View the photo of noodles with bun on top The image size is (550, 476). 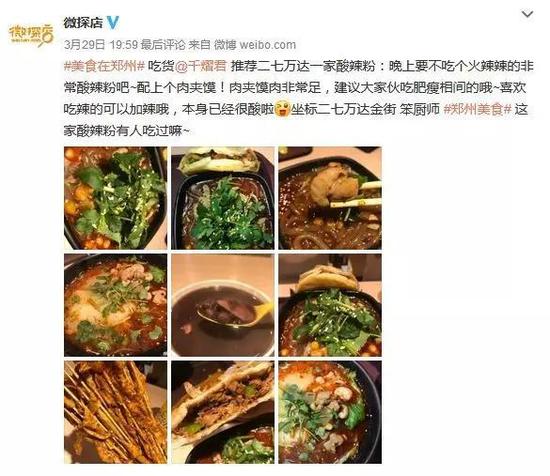tap(223, 198)
